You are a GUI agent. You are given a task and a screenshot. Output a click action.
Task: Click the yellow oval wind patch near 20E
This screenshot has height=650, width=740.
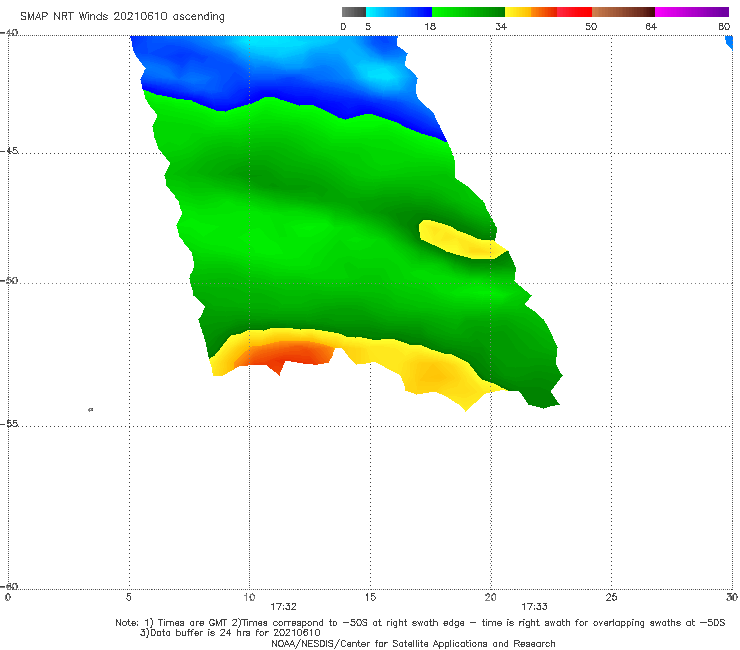click(460, 240)
